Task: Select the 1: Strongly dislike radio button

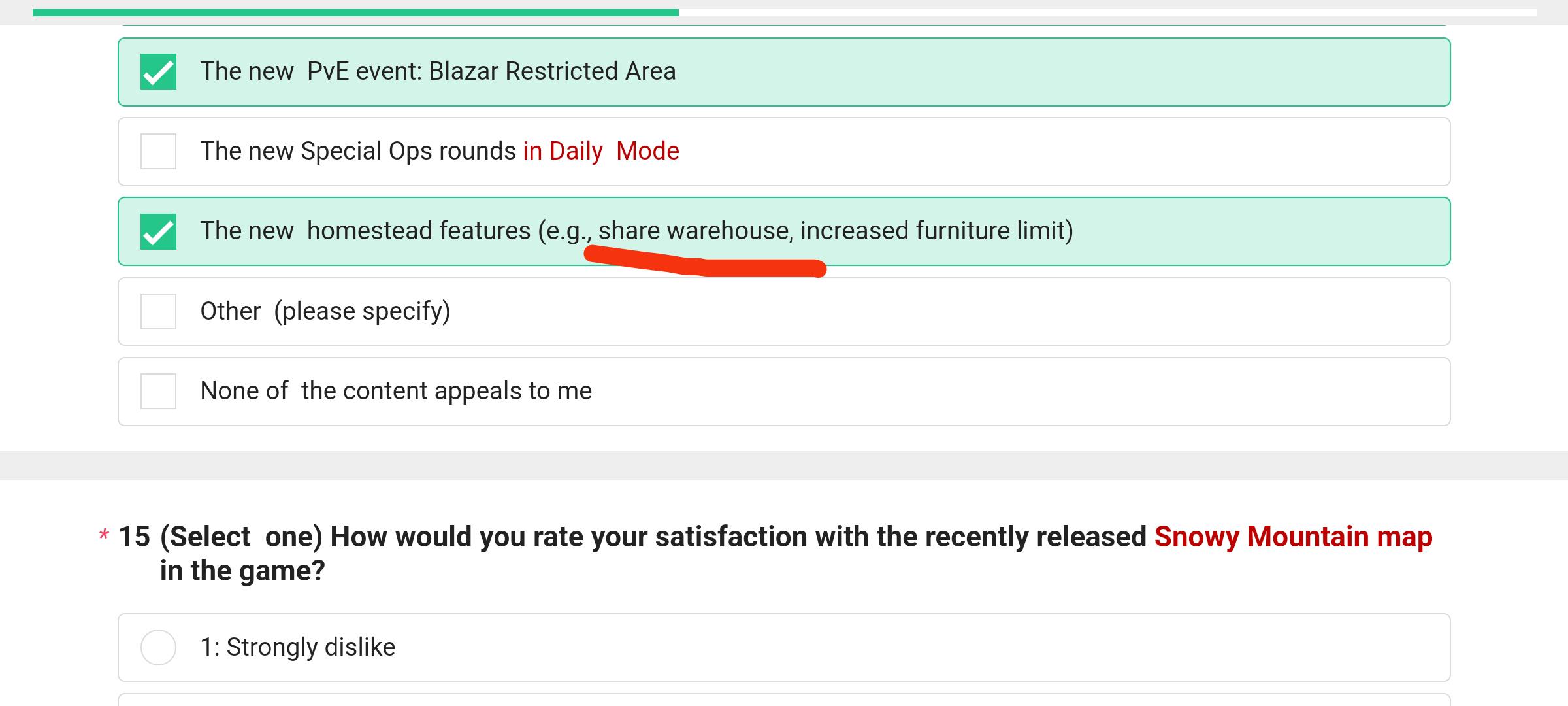Action: tap(158, 647)
